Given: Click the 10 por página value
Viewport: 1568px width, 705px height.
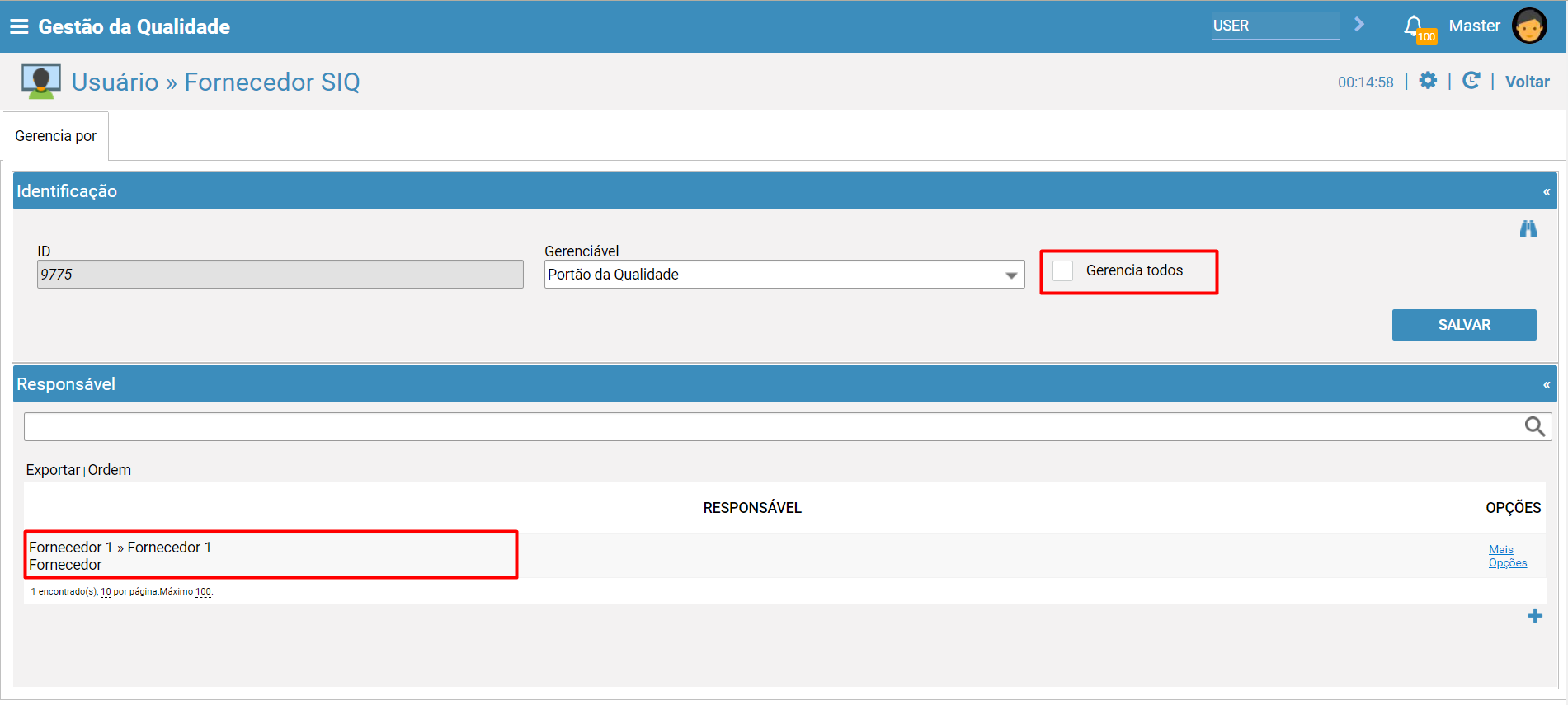Looking at the screenshot, I should [x=106, y=592].
